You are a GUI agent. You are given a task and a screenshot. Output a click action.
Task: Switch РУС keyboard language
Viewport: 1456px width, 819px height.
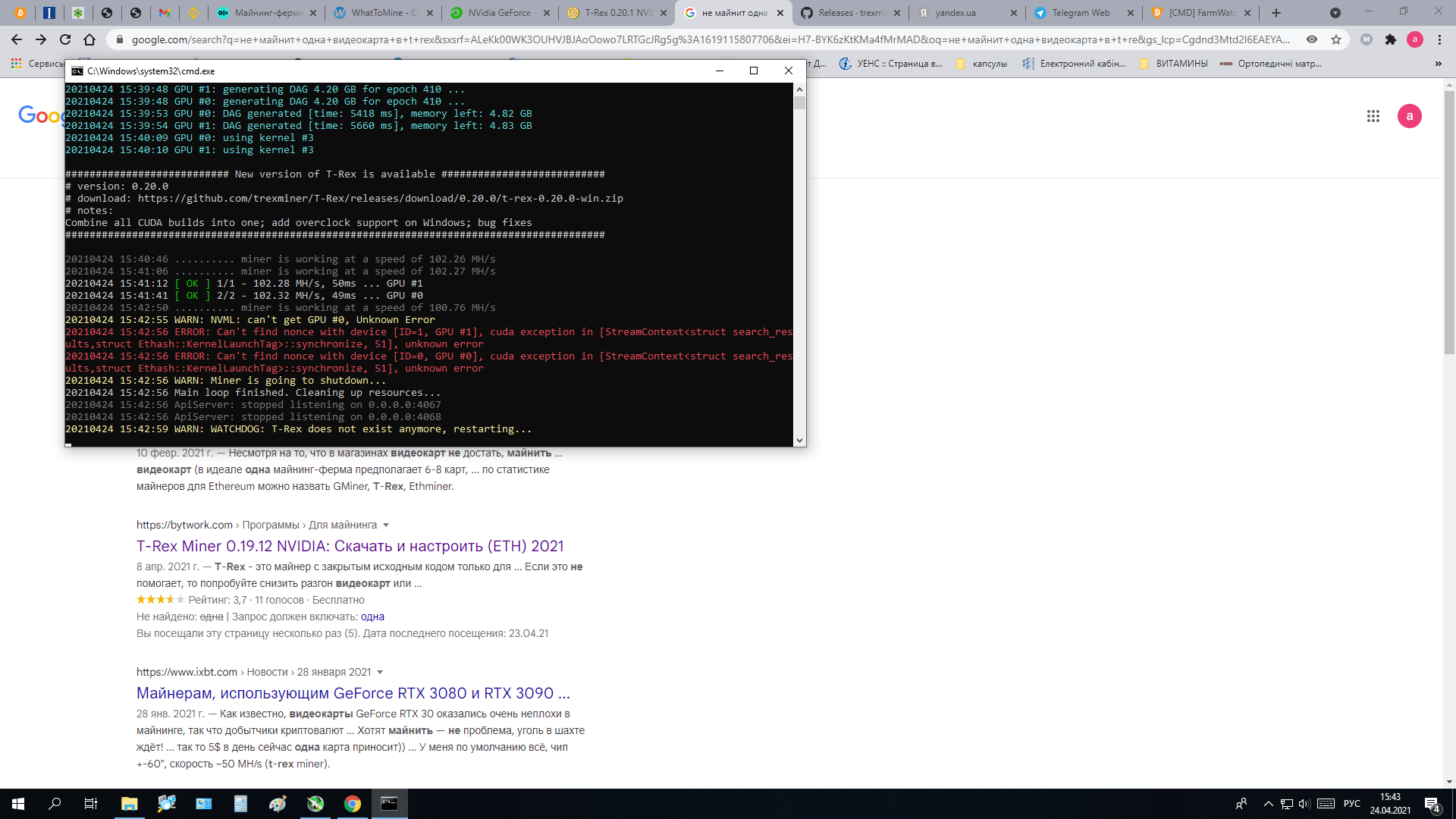tap(1352, 804)
